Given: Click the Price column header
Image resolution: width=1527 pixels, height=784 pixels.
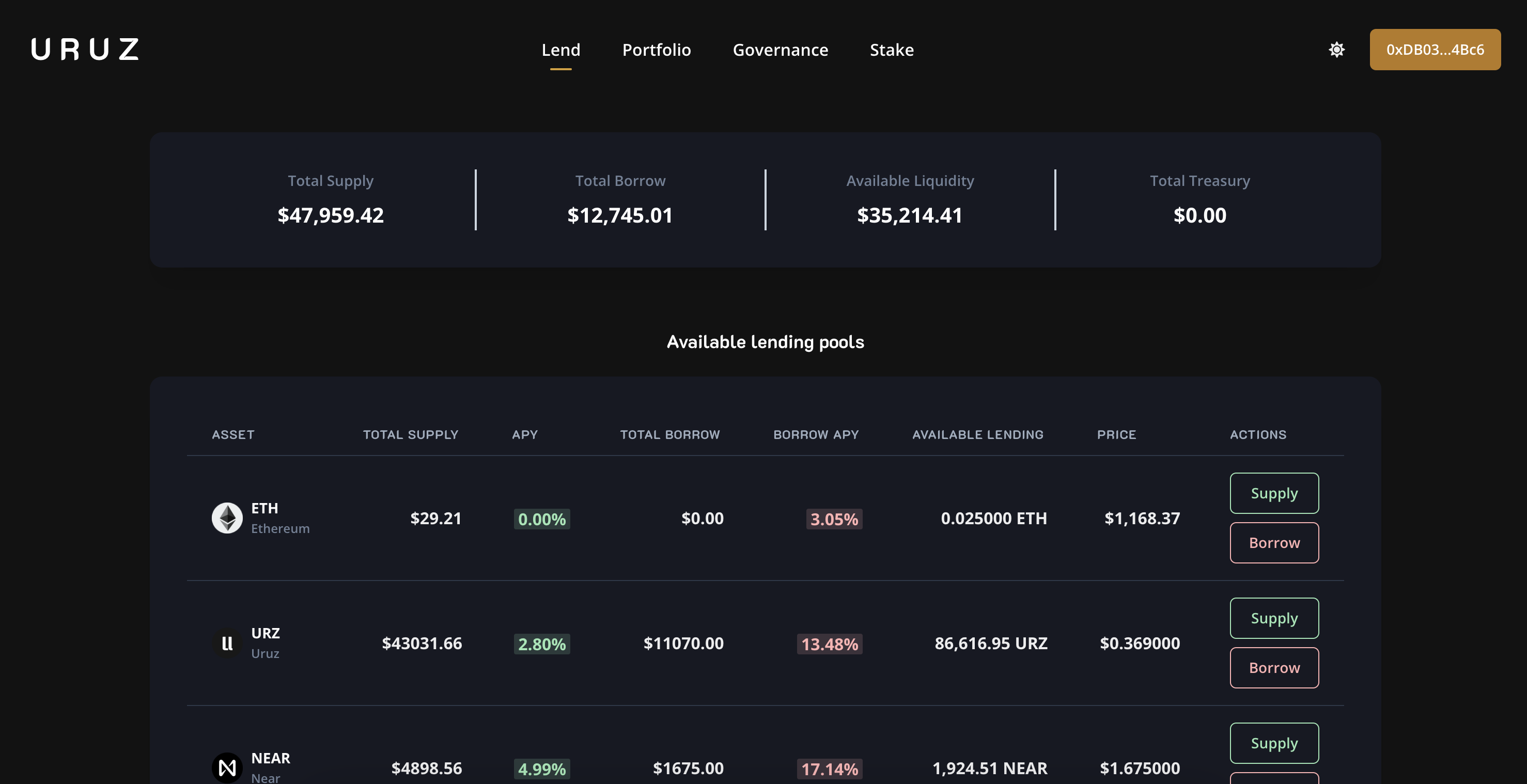Looking at the screenshot, I should tap(1116, 434).
